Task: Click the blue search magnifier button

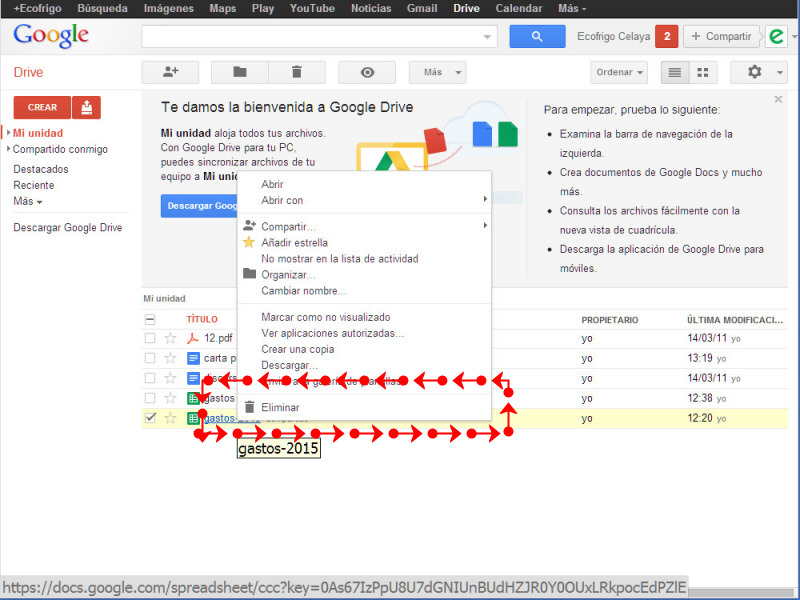Action: 537,36
